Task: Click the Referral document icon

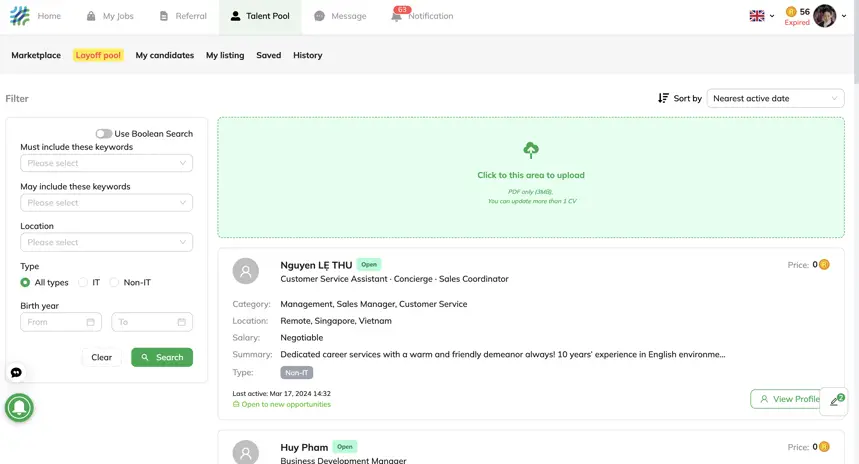Action: 164,16
